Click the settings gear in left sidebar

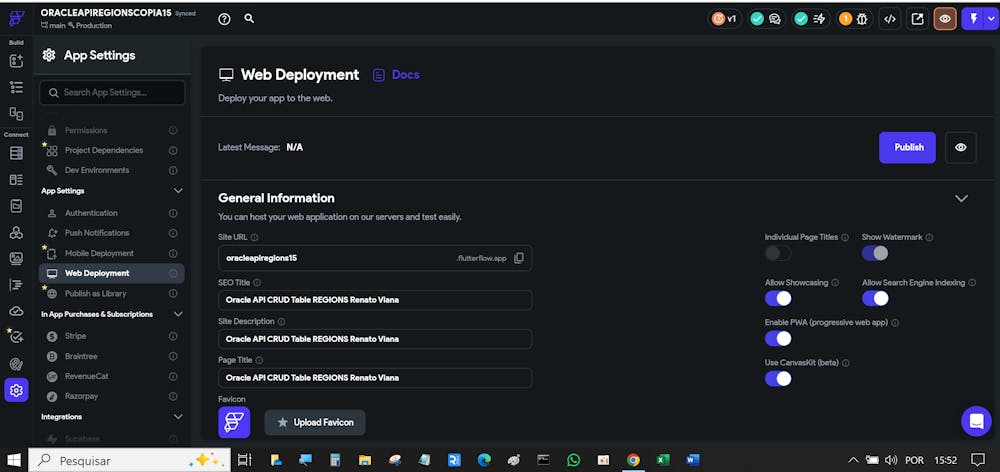[16, 390]
